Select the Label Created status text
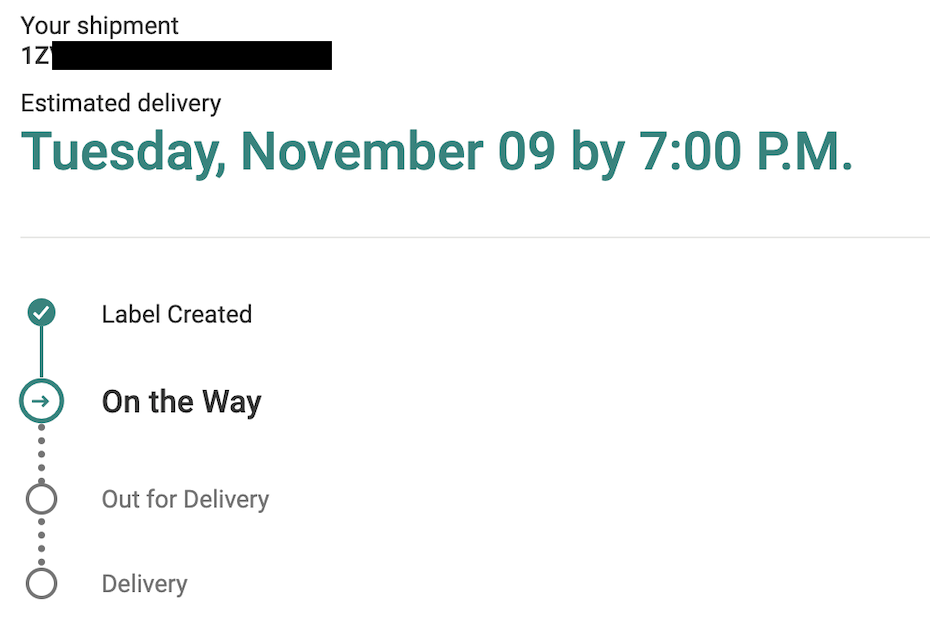 click(x=176, y=314)
